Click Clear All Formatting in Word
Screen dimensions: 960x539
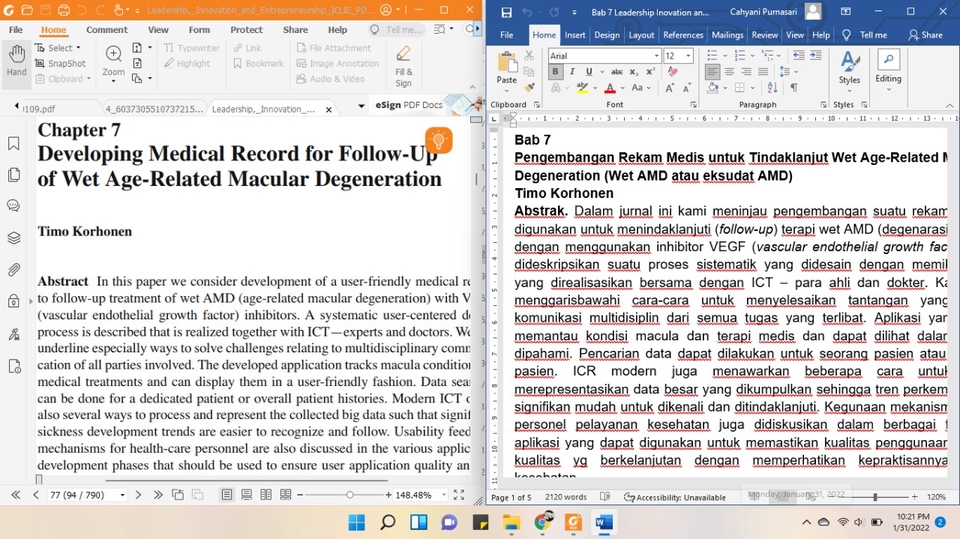pos(672,72)
